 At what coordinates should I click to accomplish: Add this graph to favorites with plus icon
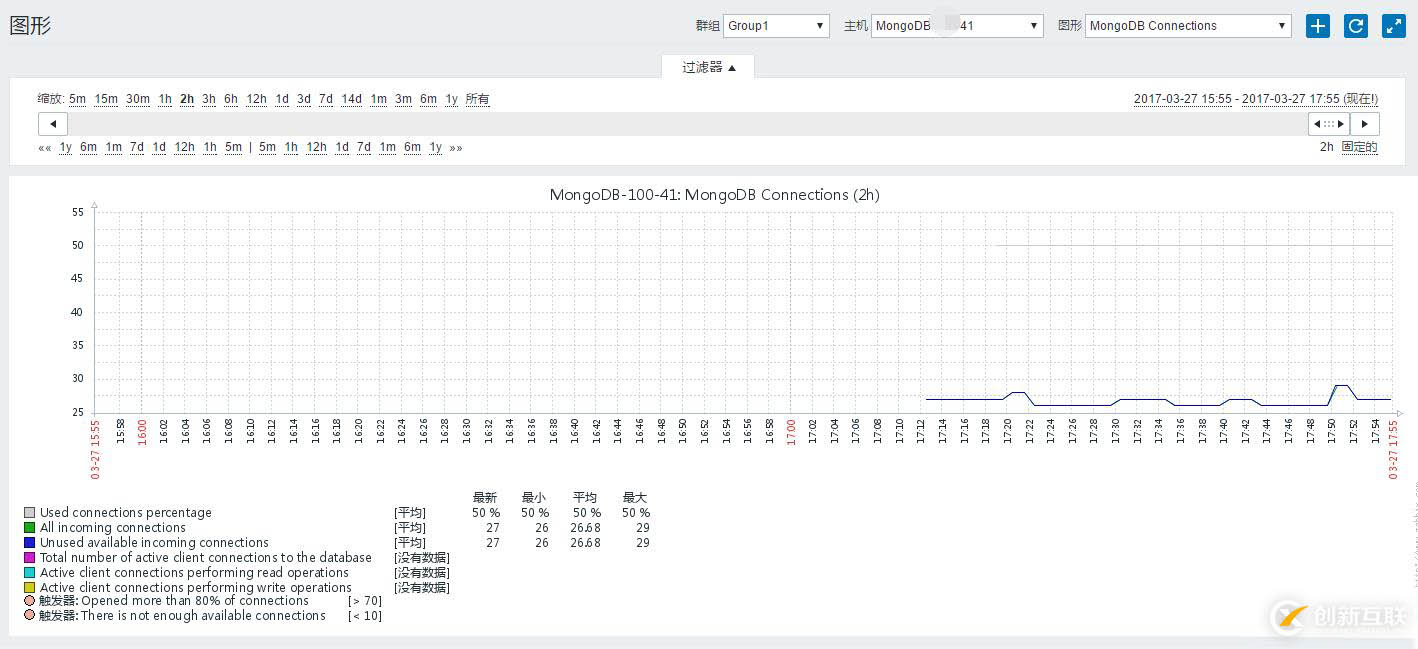1317,26
